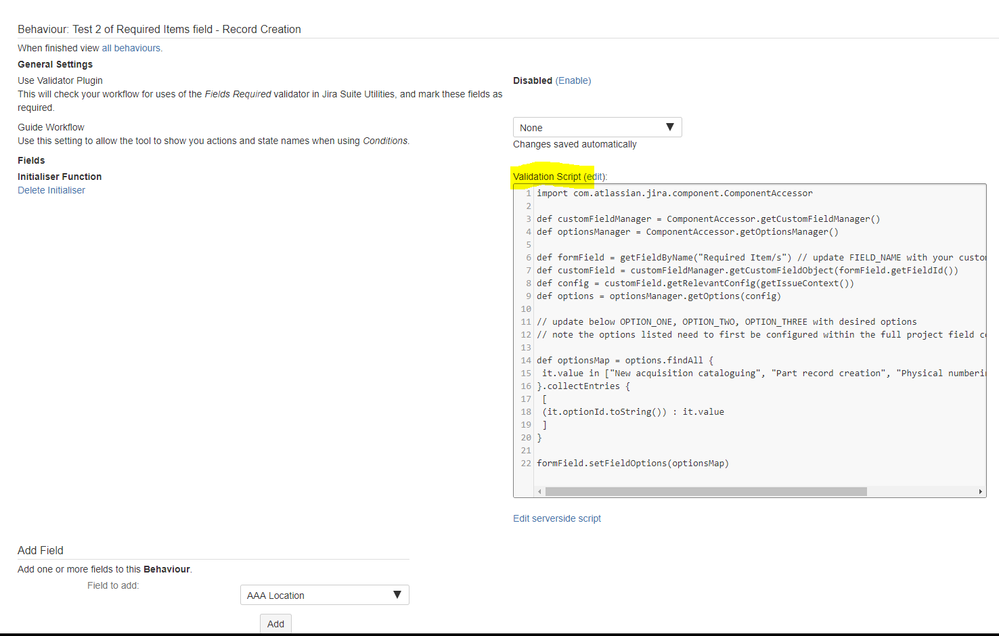999x636 pixels.
Task: Click the script scrollbar right arrow
Action: click(981, 491)
